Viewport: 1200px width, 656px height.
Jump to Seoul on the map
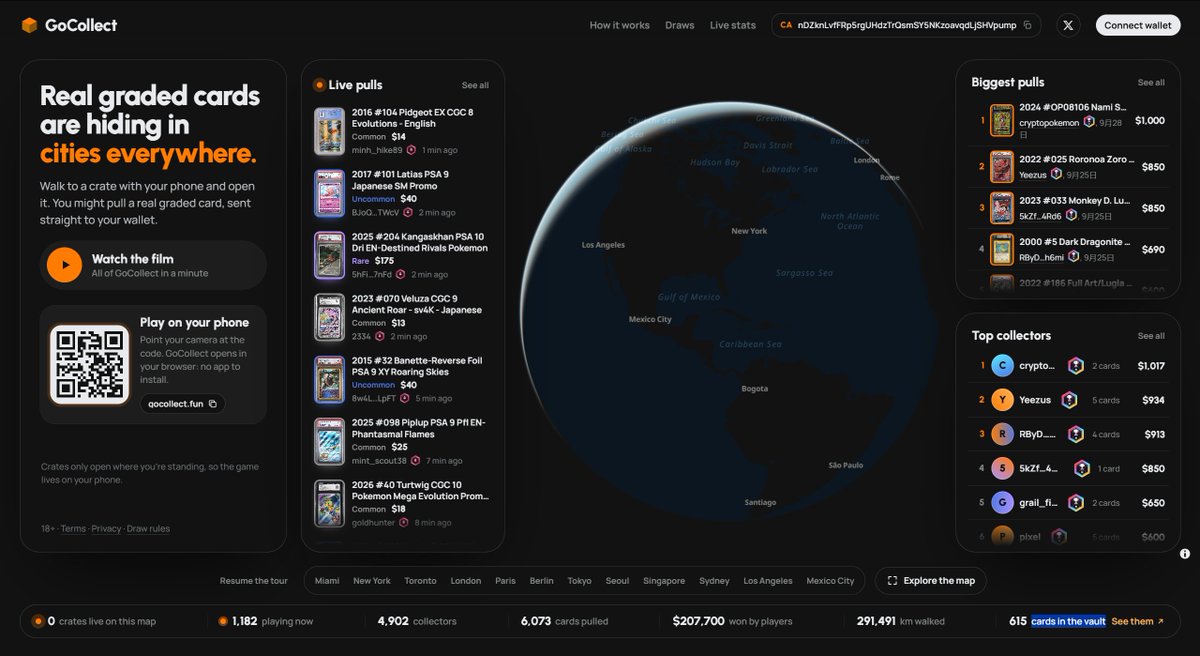[x=617, y=581]
